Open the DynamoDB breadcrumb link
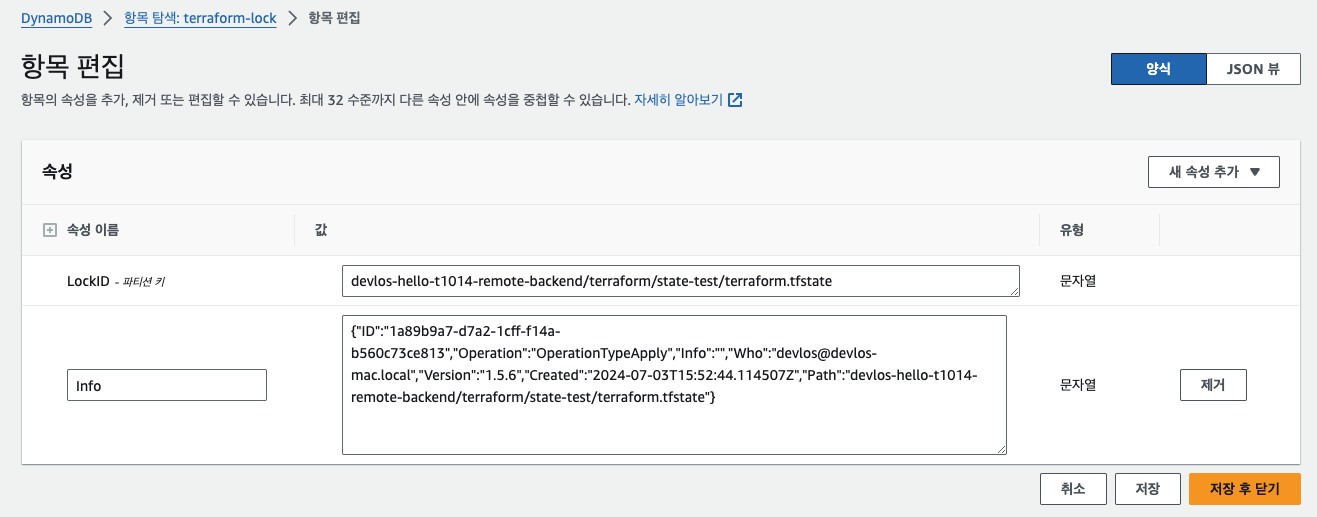The height and width of the screenshot is (517, 1317). click(56, 18)
